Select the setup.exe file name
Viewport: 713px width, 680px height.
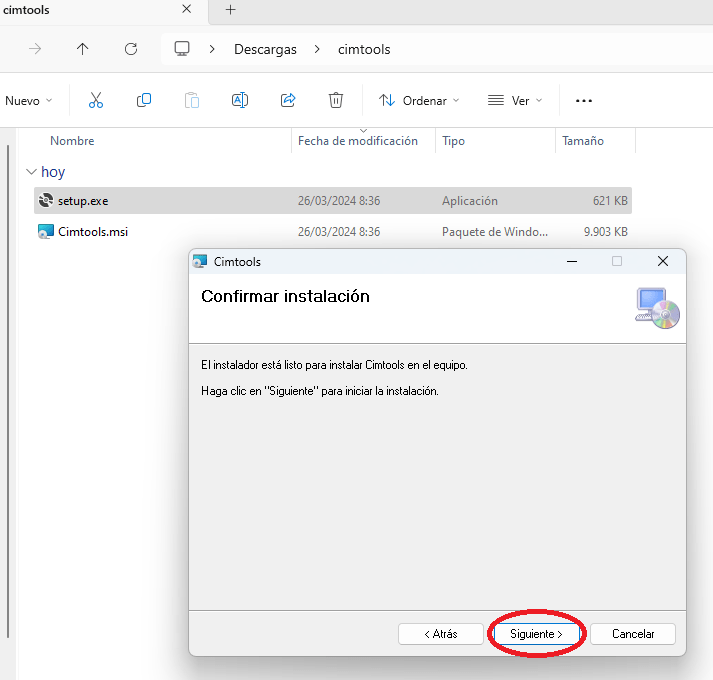[83, 201]
